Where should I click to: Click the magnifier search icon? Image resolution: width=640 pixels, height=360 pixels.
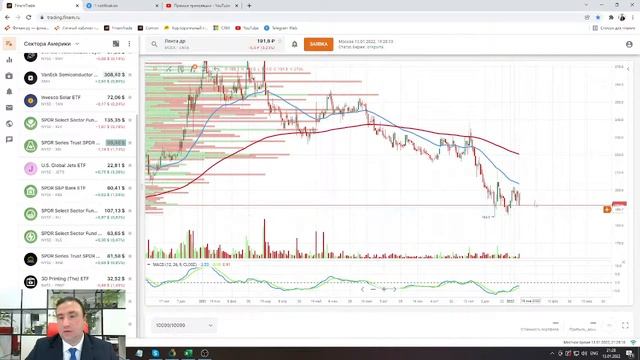(154, 44)
